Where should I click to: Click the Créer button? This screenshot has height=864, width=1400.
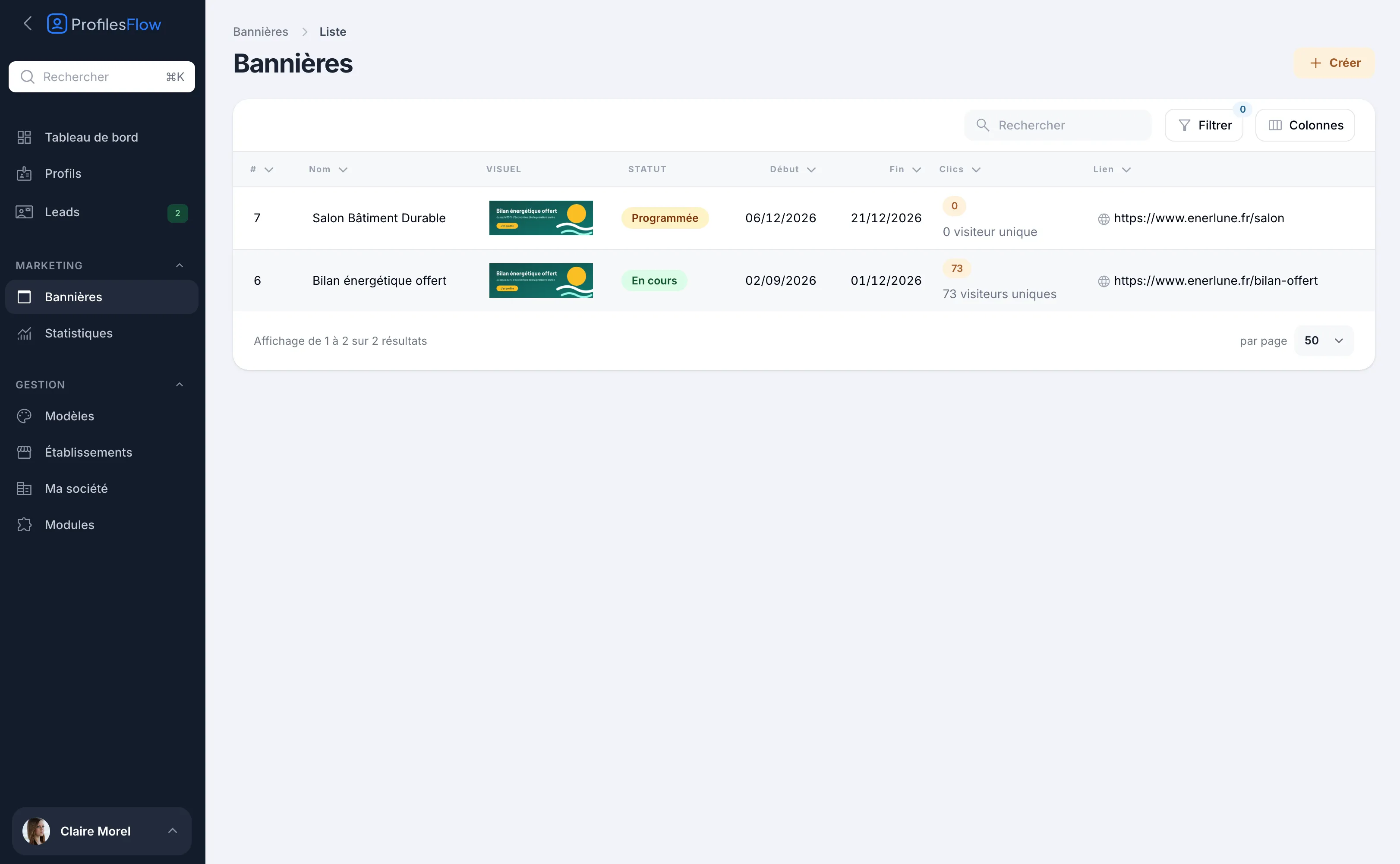click(1334, 63)
